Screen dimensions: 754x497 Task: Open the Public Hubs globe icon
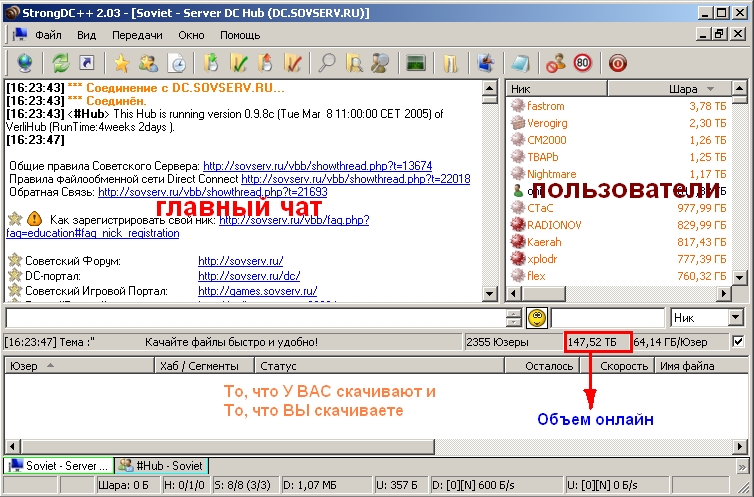coord(25,63)
